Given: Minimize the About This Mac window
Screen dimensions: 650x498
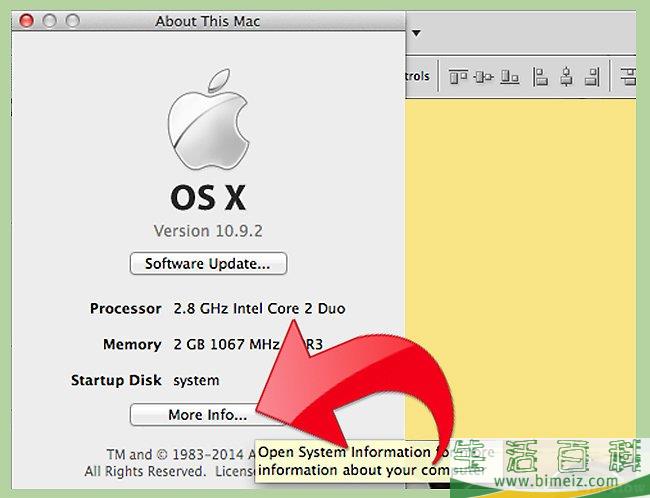Looking at the screenshot, I should pos(50,21).
